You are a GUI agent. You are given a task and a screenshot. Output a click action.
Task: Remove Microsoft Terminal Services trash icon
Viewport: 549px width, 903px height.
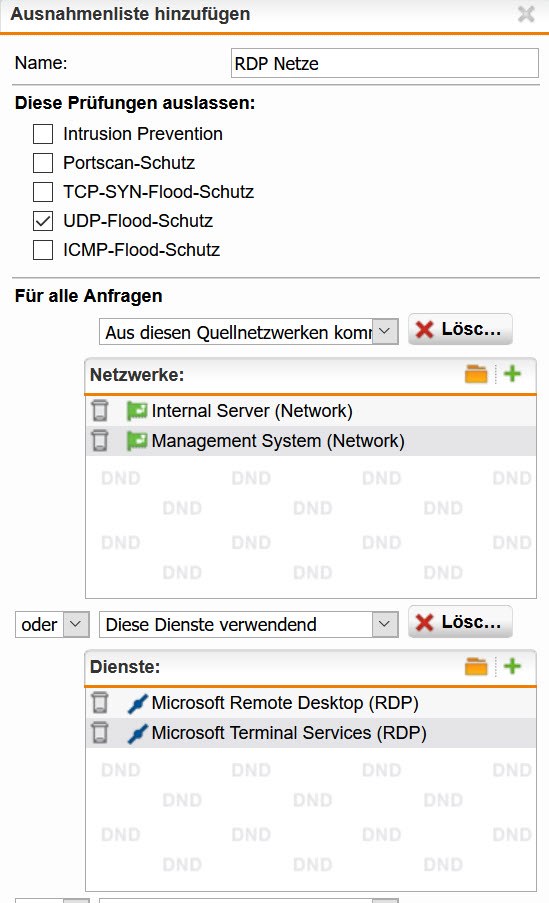100,733
